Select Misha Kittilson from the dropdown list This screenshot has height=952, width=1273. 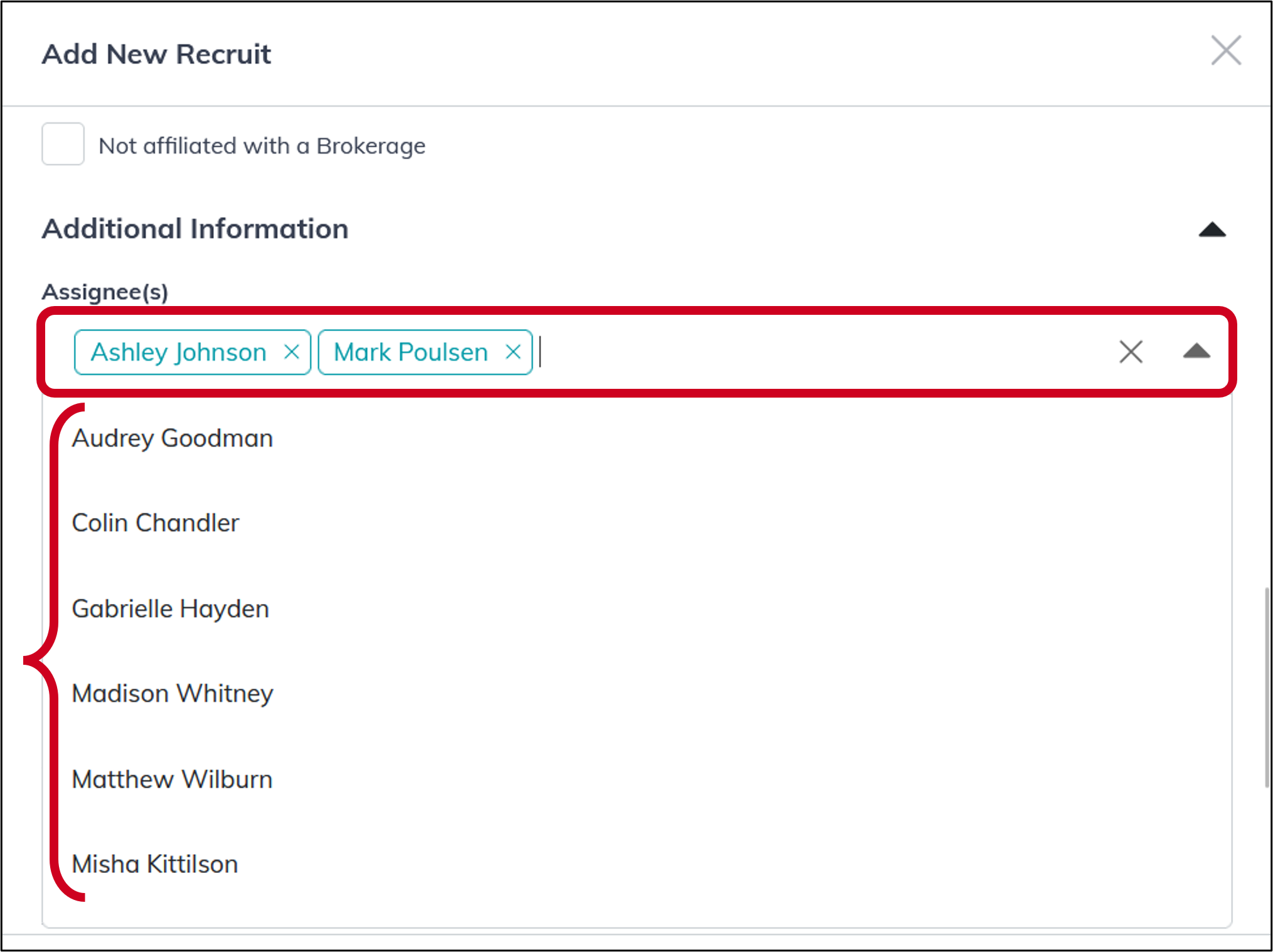tap(154, 864)
